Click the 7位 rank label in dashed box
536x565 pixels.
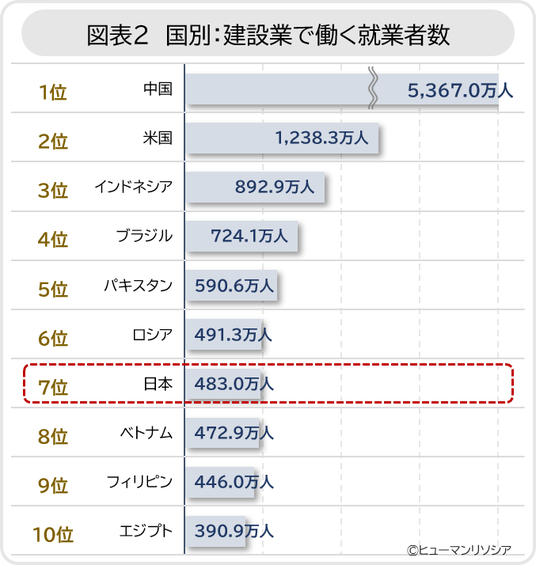coord(53,387)
